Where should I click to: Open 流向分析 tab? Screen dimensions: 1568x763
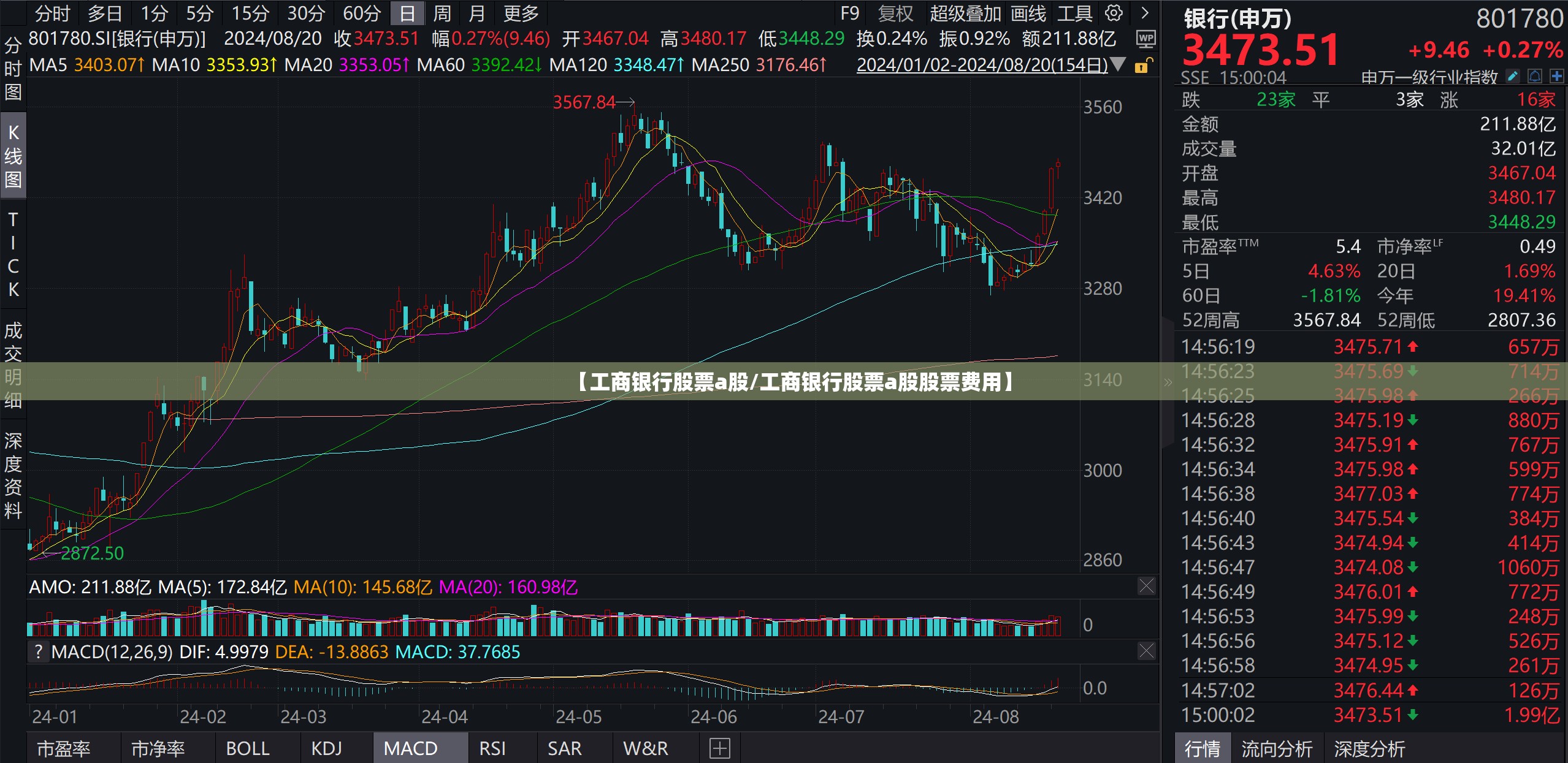1277,749
